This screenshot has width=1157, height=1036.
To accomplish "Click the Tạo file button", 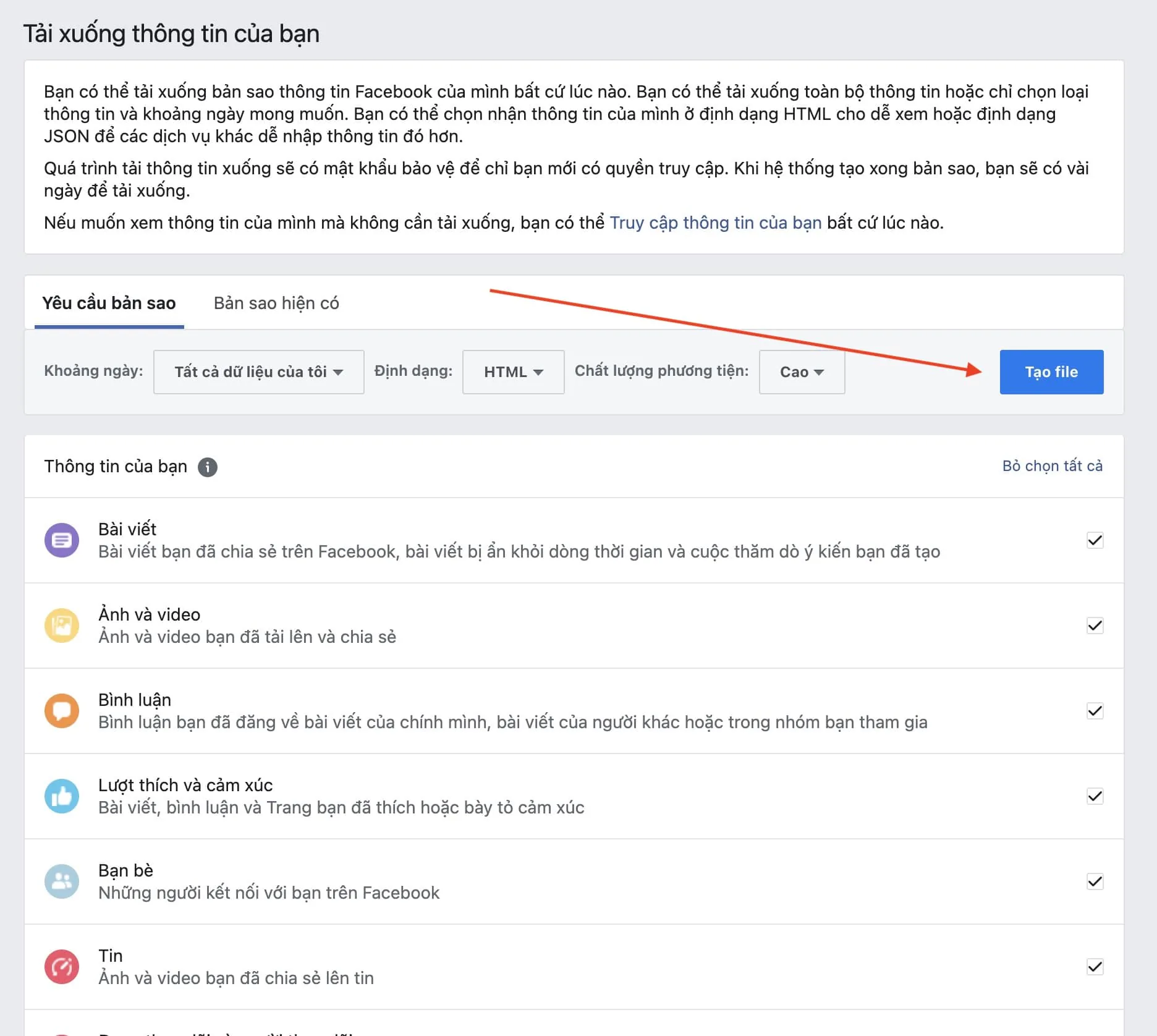I will (x=1051, y=372).
